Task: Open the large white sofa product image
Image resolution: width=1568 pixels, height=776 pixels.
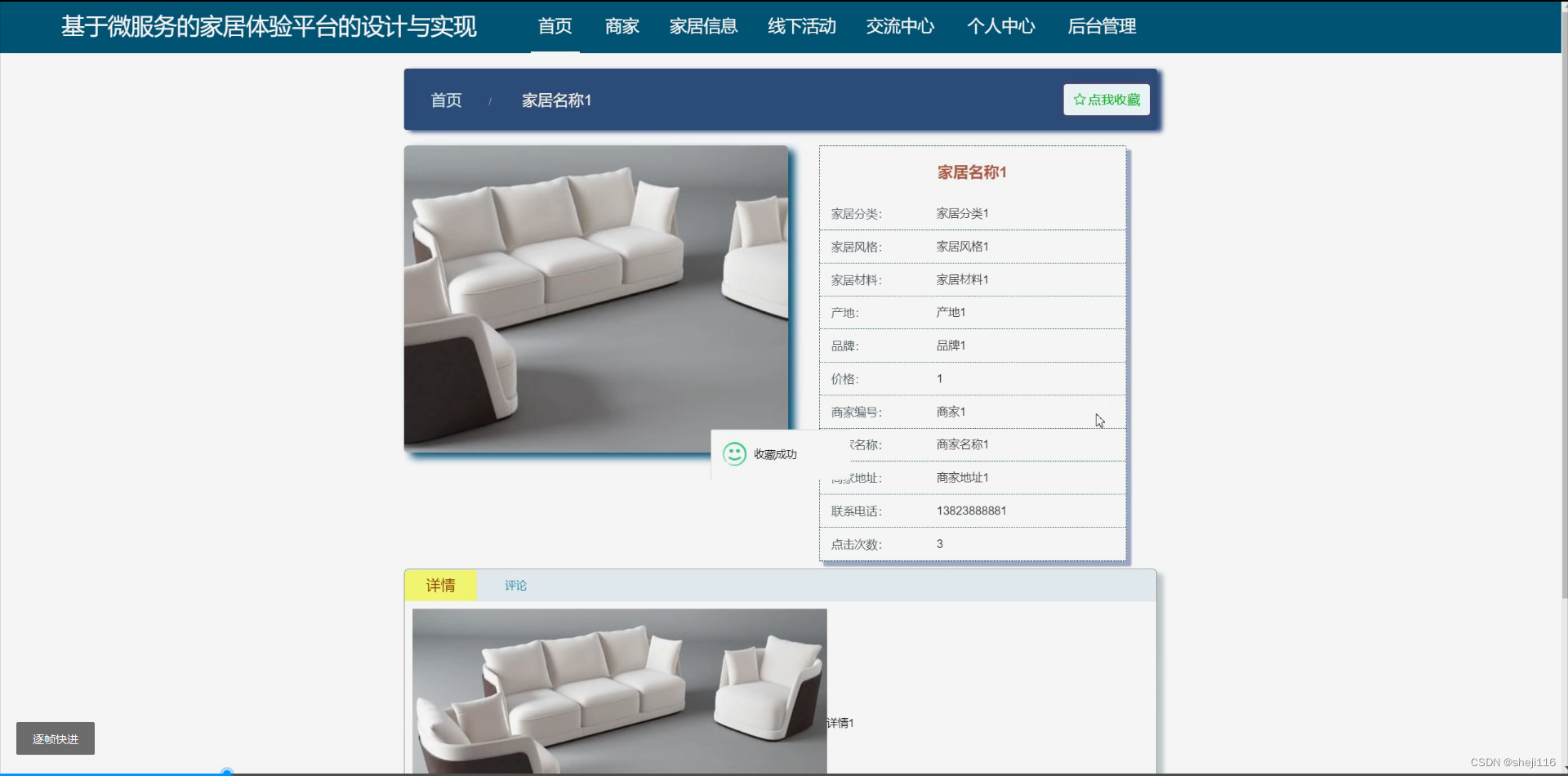Action: [x=596, y=299]
